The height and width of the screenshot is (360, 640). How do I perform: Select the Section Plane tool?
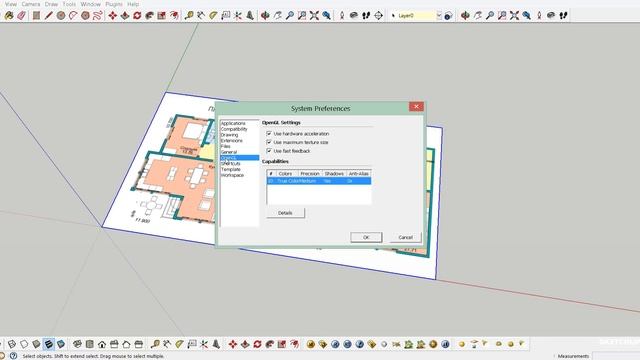pyautogui.click(x=378, y=16)
